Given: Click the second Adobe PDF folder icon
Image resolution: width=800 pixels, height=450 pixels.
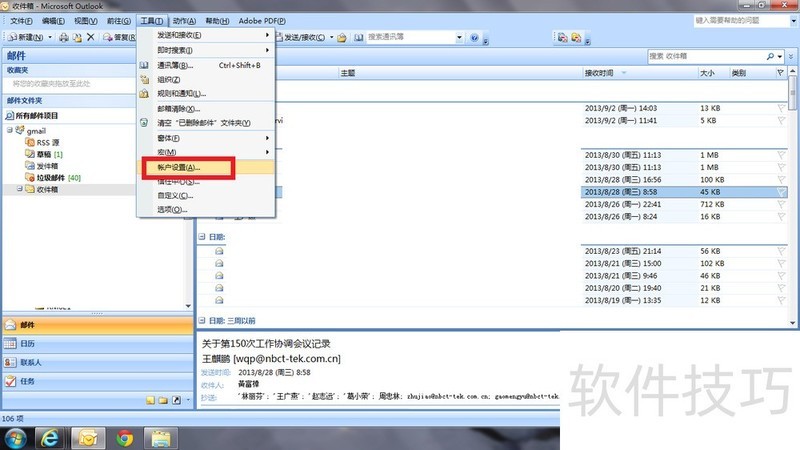Looking at the screenshot, I should tap(576, 37).
